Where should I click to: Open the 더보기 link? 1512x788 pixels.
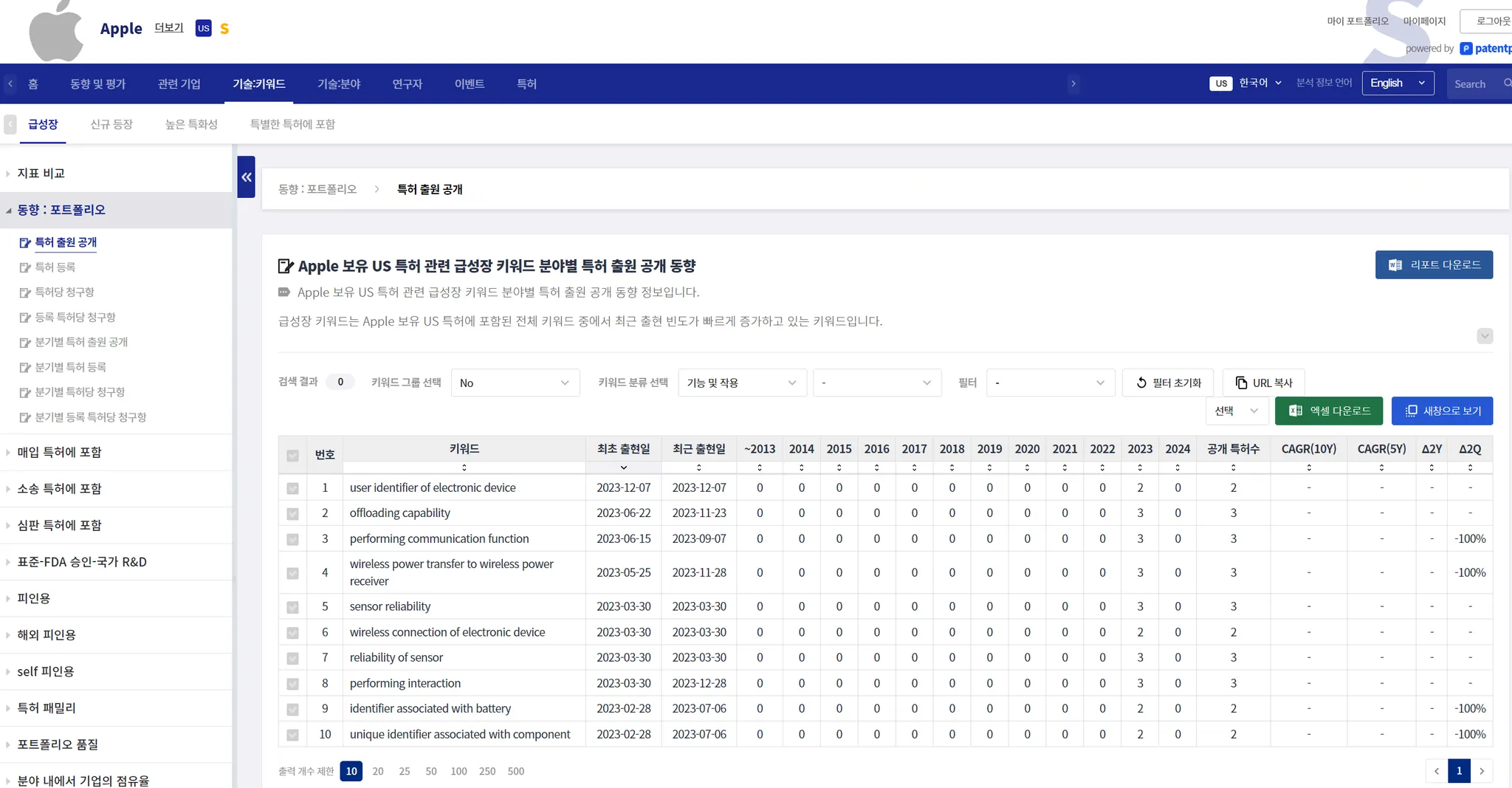pos(169,27)
